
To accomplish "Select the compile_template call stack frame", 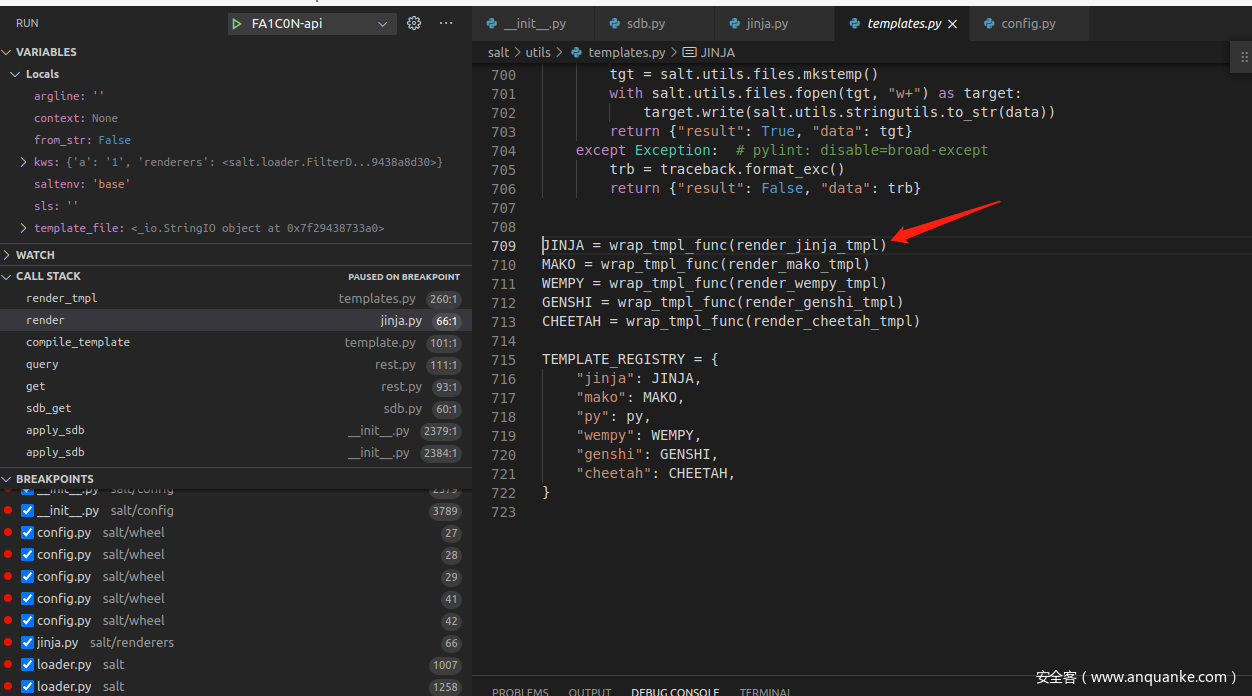I will click(x=78, y=342).
